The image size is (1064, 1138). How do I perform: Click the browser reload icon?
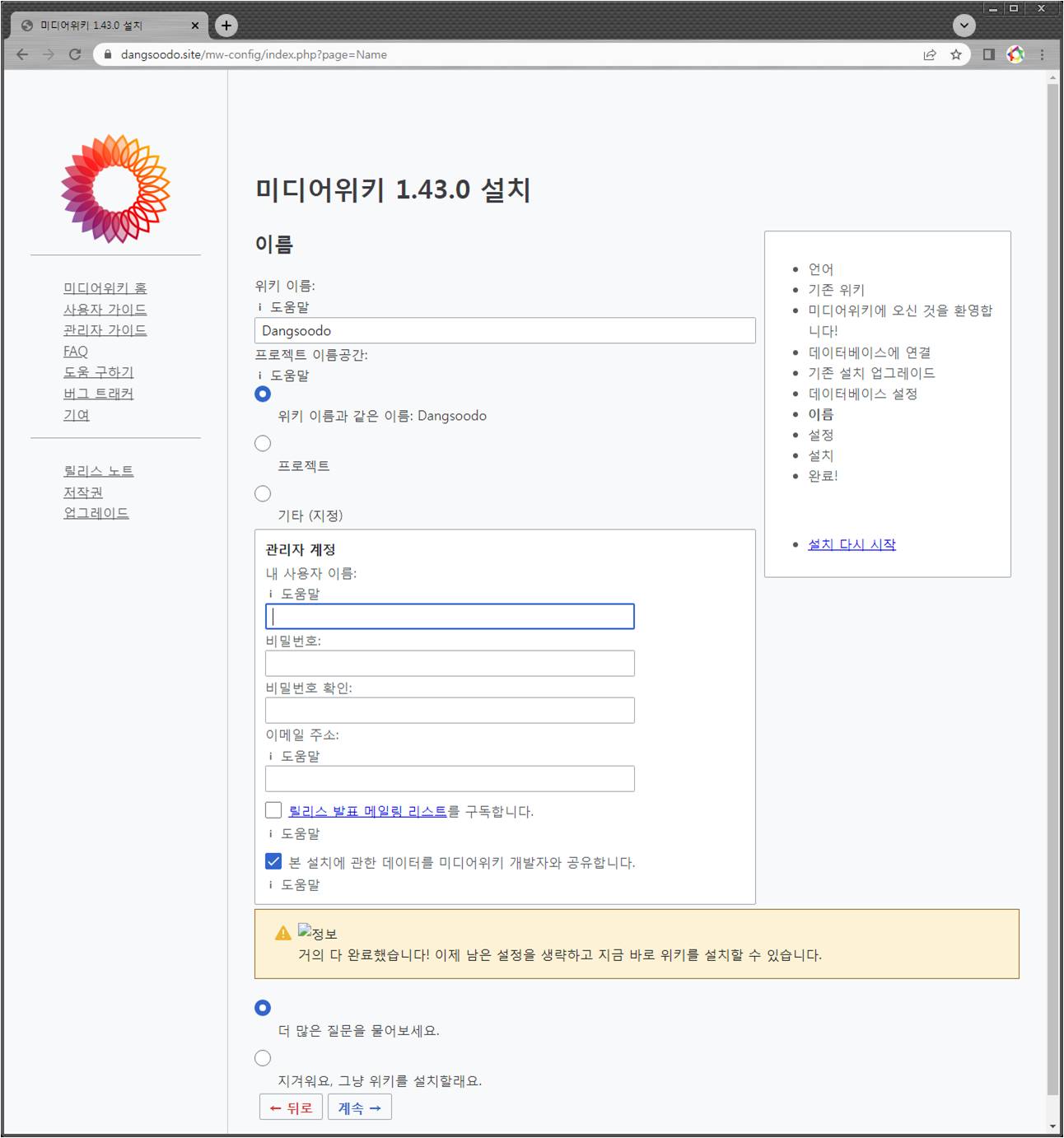(75, 54)
